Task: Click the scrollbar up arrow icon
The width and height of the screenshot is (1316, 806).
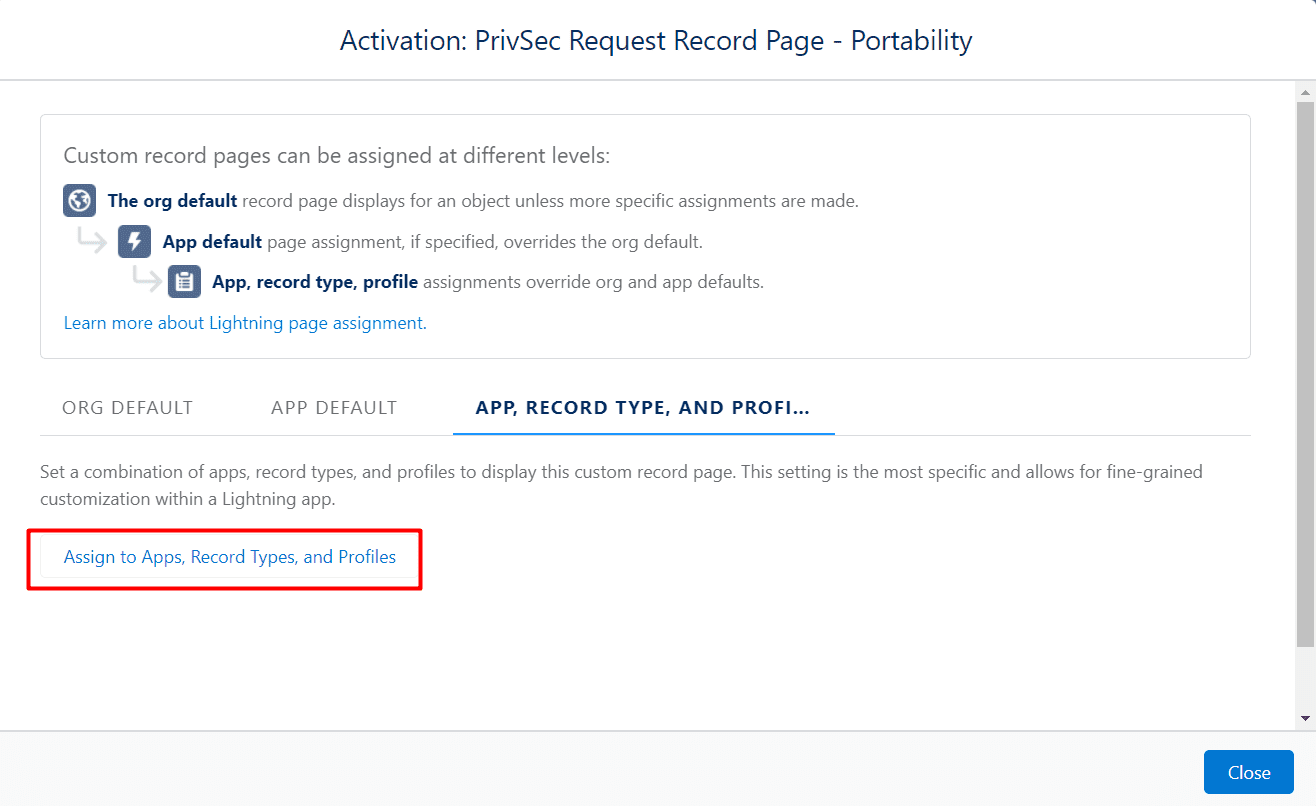Action: tap(1306, 91)
